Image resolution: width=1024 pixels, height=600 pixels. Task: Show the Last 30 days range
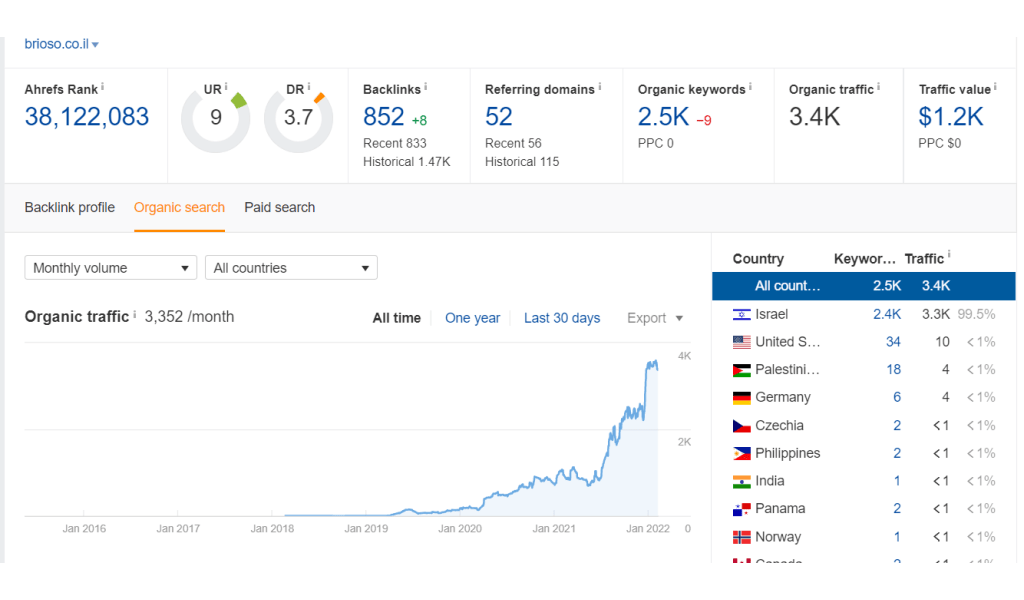click(x=562, y=318)
